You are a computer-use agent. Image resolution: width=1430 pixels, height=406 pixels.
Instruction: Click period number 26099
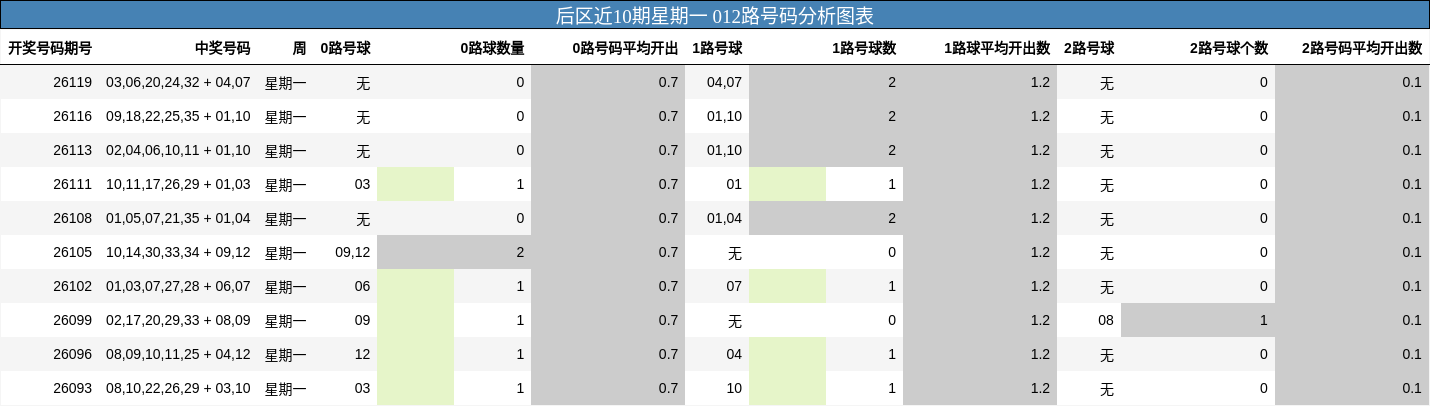point(73,320)
